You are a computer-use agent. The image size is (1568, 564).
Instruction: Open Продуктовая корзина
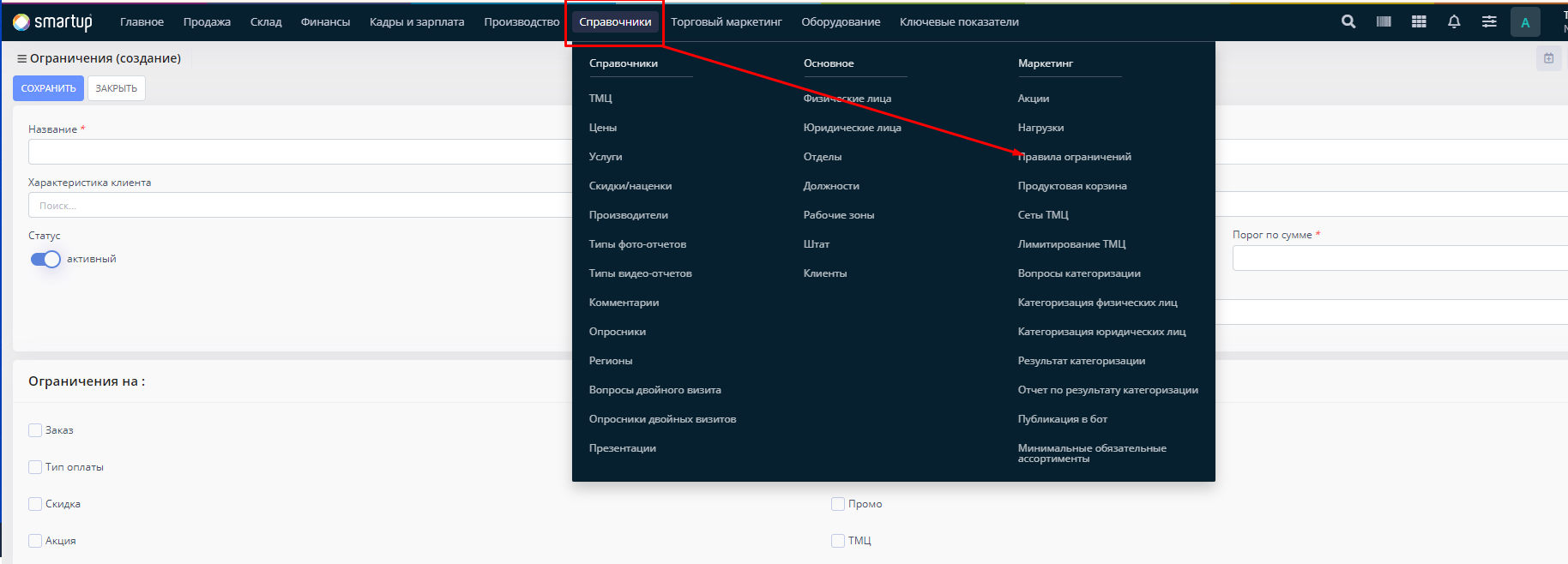(1072, 186)
